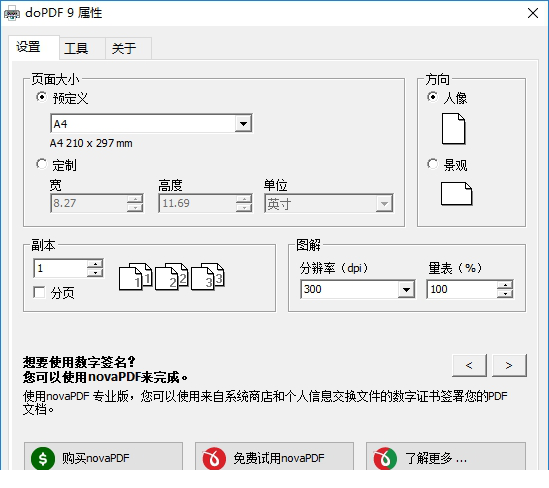Click the first collate pages icon
The image size is (549, 488).
tap(135, 277)
